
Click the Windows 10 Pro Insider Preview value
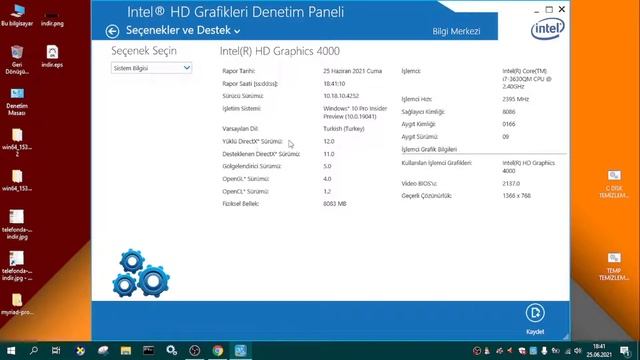tap(355, 112)
